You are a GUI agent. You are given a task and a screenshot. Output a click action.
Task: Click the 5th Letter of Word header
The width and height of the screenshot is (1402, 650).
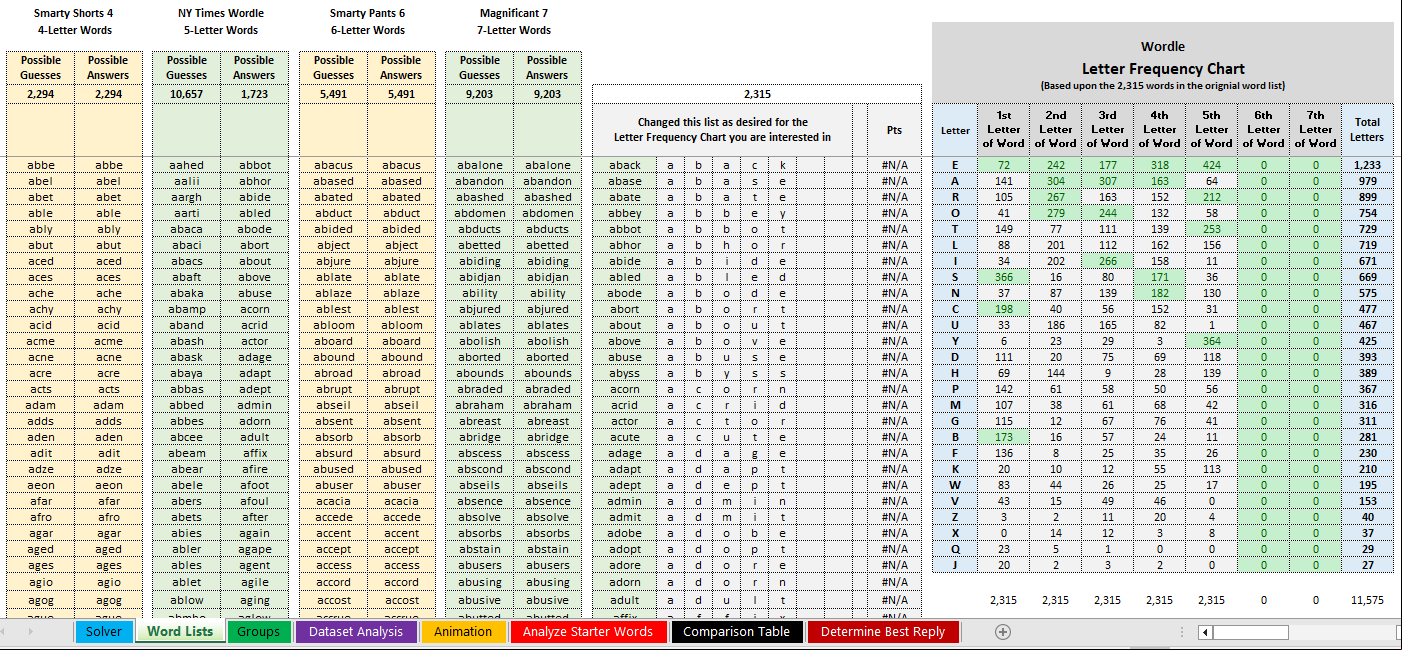click(x=1211, y=130)
